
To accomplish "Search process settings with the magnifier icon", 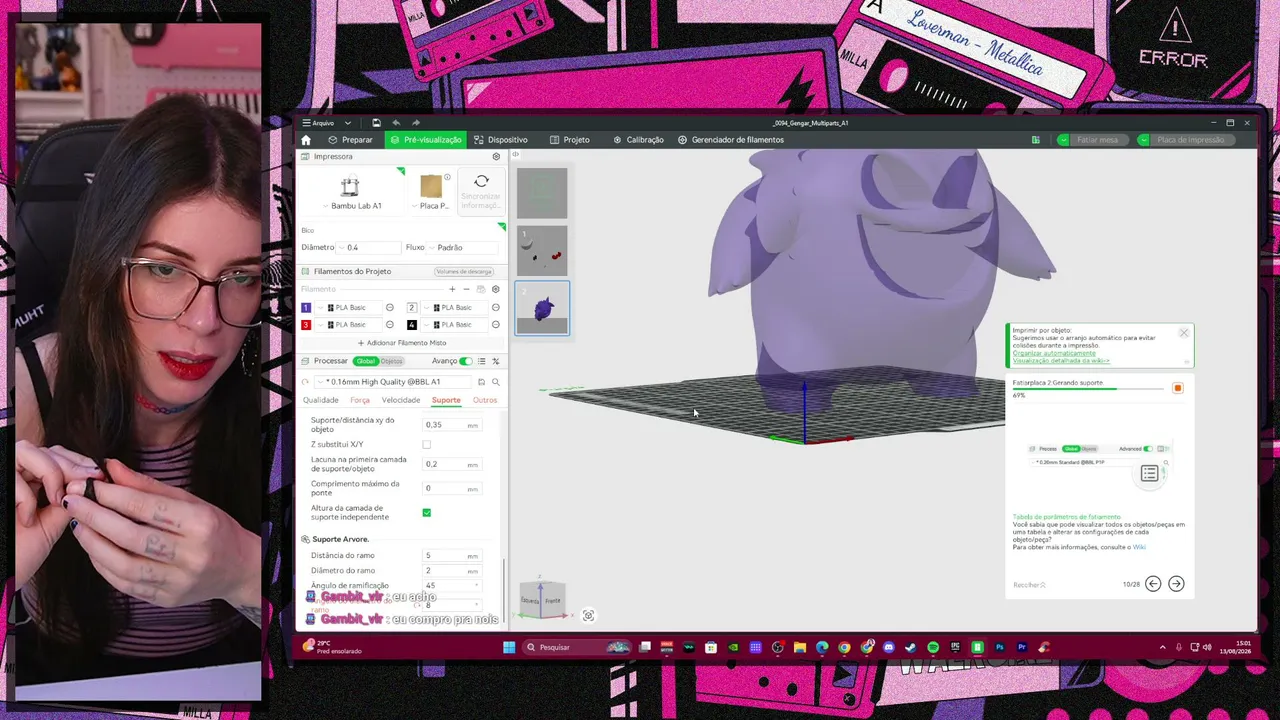I will pos(495,382).
